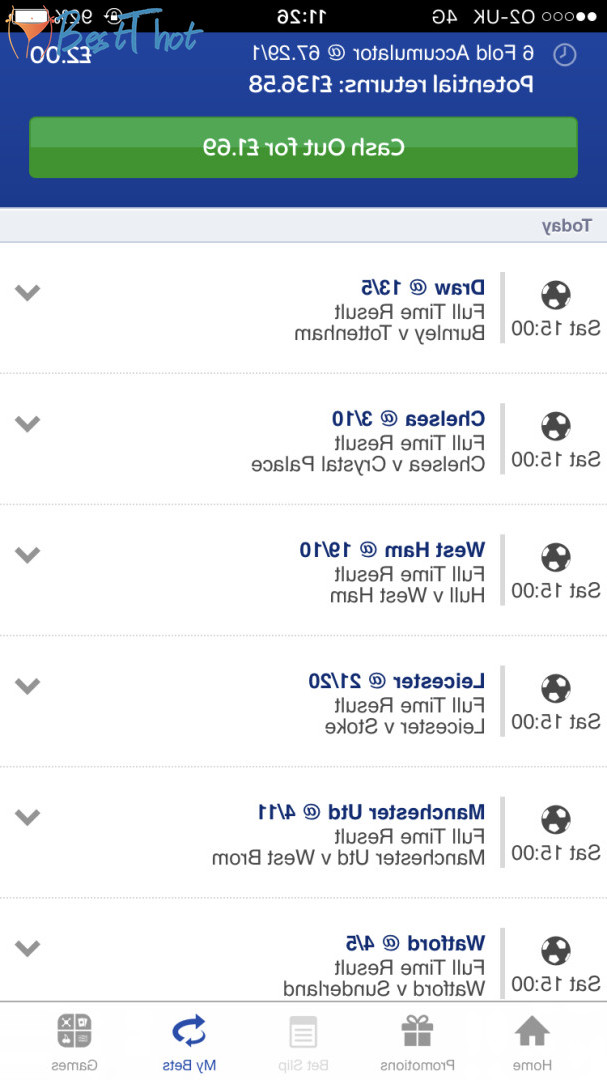Viewport: 607px width, 1080px height.
Task: Tap the Manchester Utd @ 4/11 selection text
Action: 371,811
